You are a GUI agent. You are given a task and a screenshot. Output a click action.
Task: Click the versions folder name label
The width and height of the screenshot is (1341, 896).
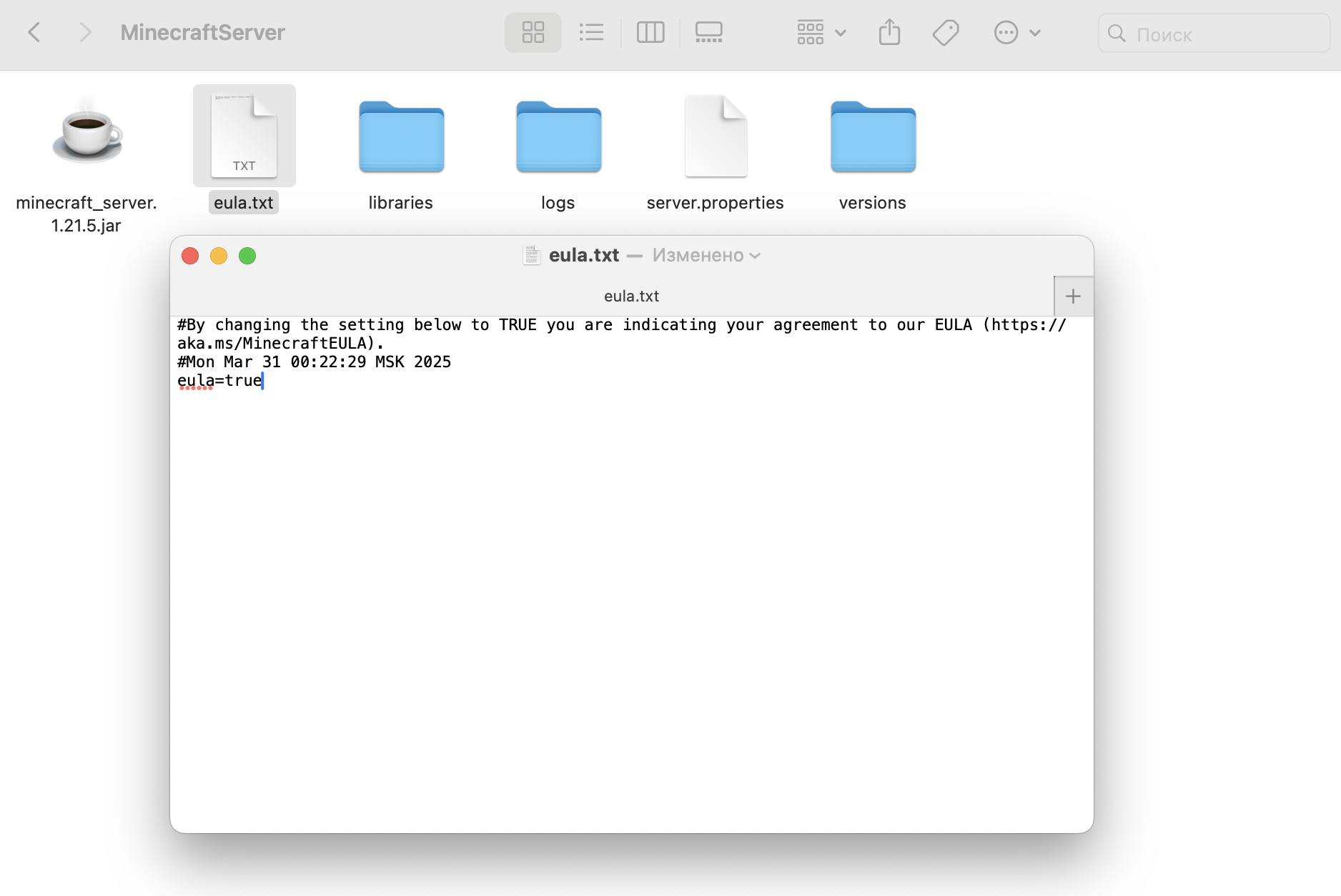873,203
